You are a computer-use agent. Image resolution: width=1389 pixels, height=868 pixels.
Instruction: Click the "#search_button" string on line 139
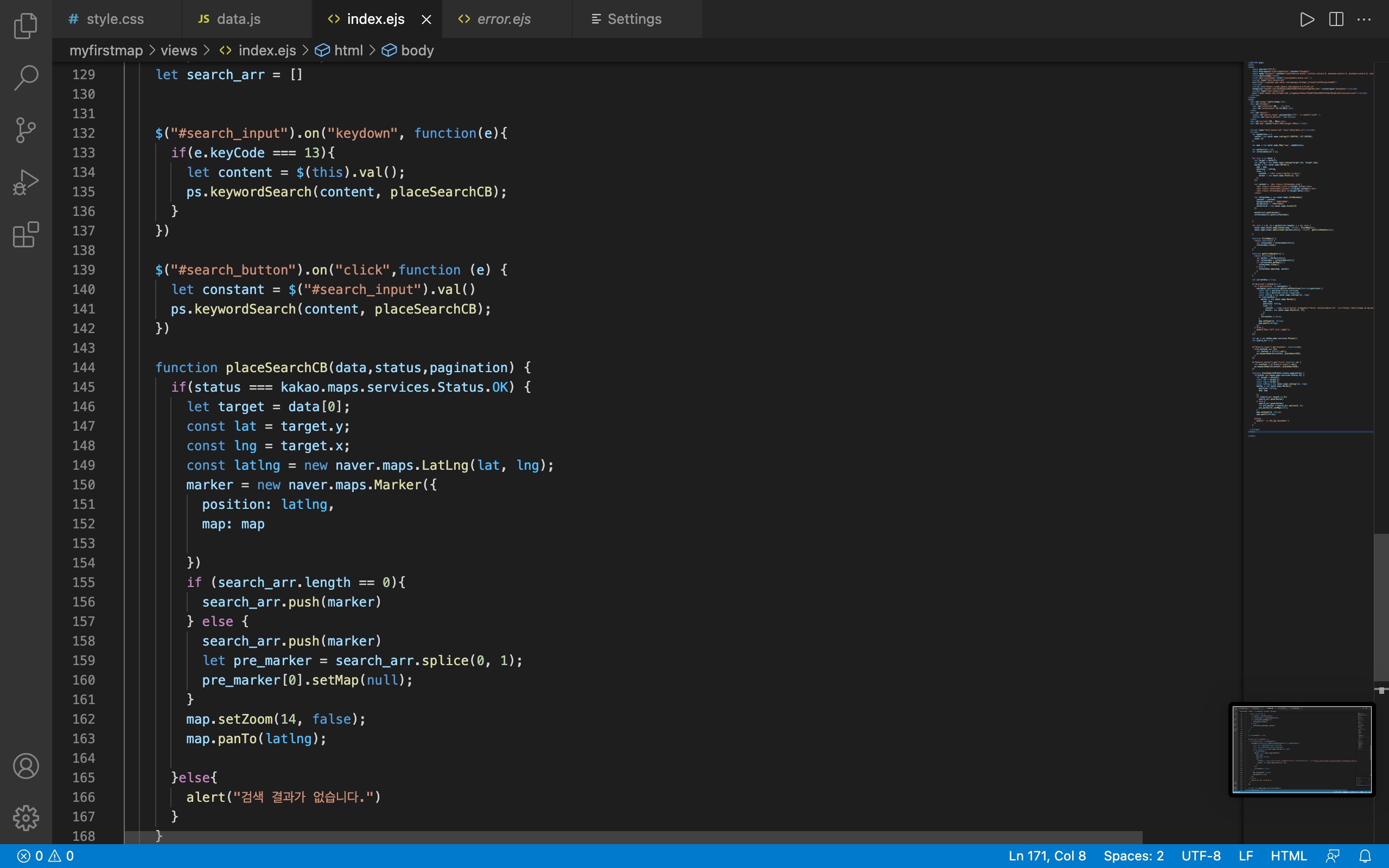[x=233, y=270]
